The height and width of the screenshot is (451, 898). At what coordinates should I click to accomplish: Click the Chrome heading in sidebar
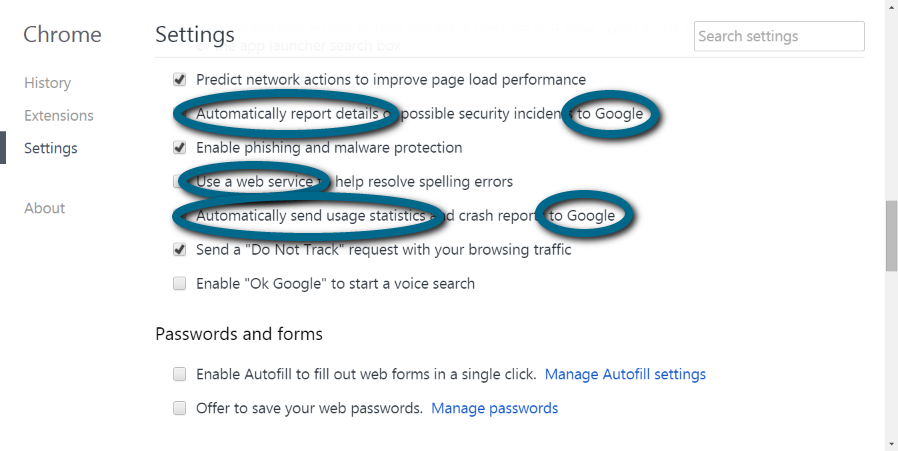click(62, 35)
